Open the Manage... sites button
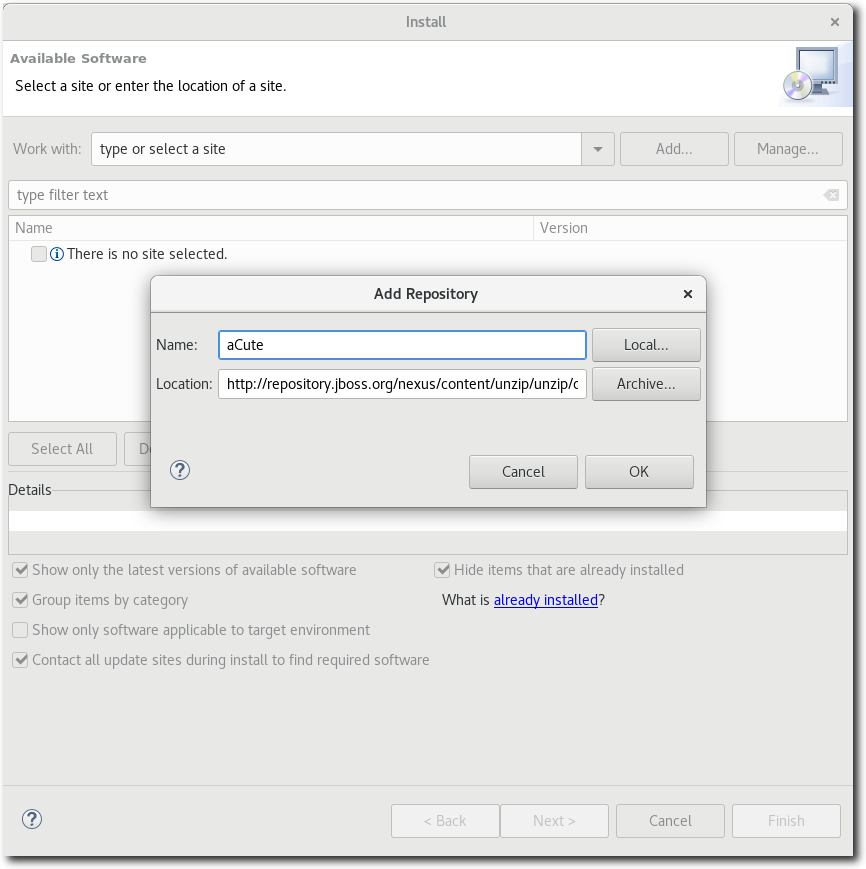 click(788, 148)
